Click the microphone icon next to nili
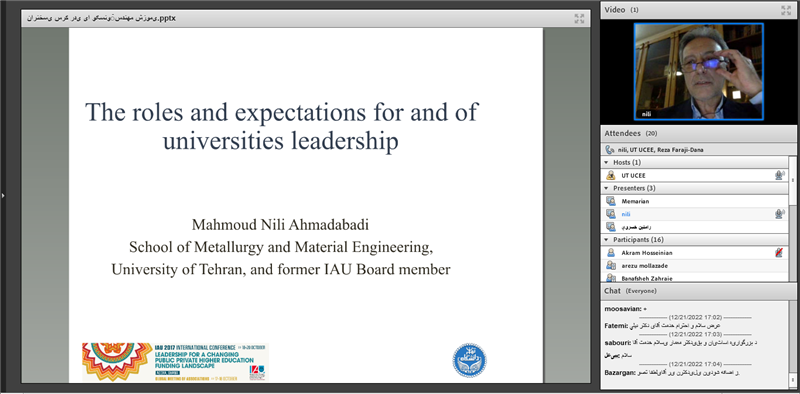 779,214
